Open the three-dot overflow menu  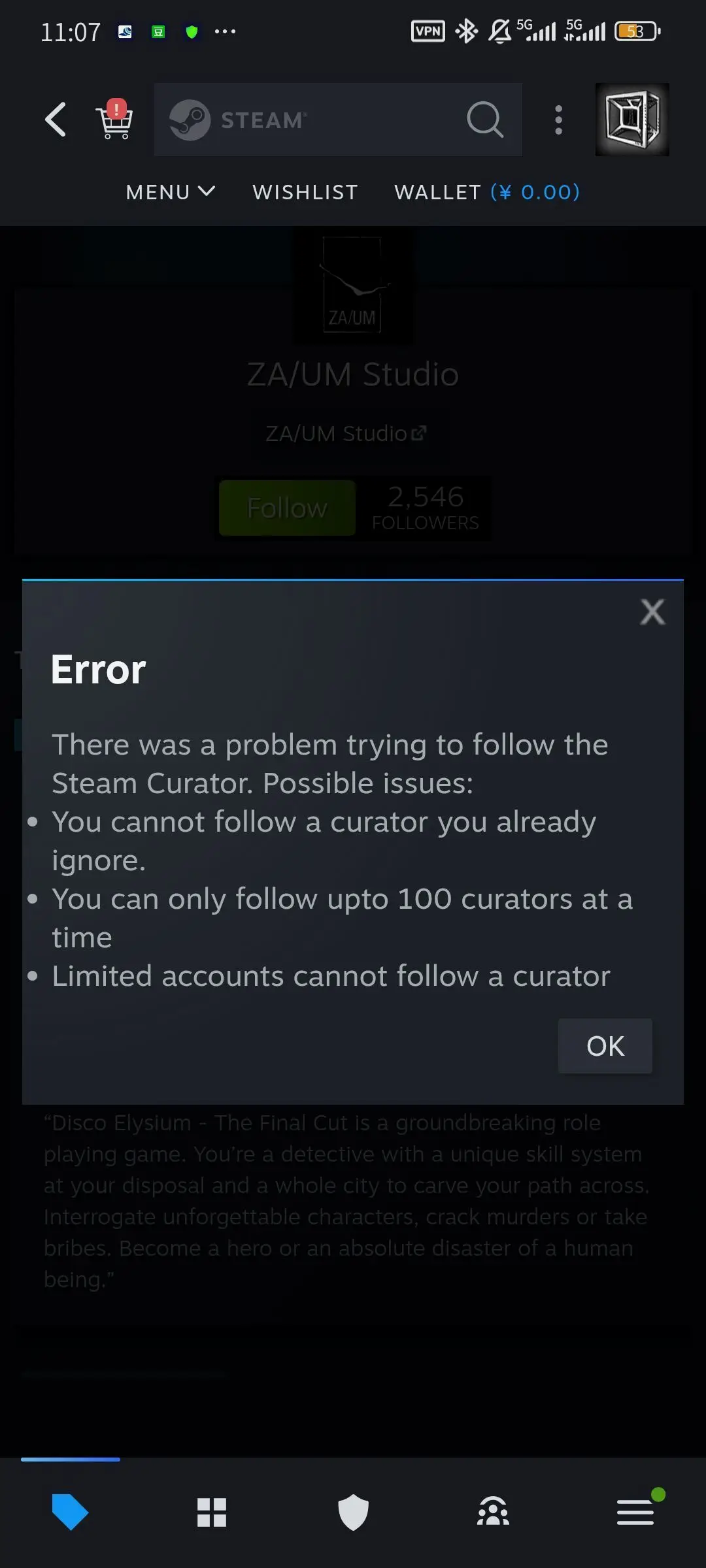[558, 120]
